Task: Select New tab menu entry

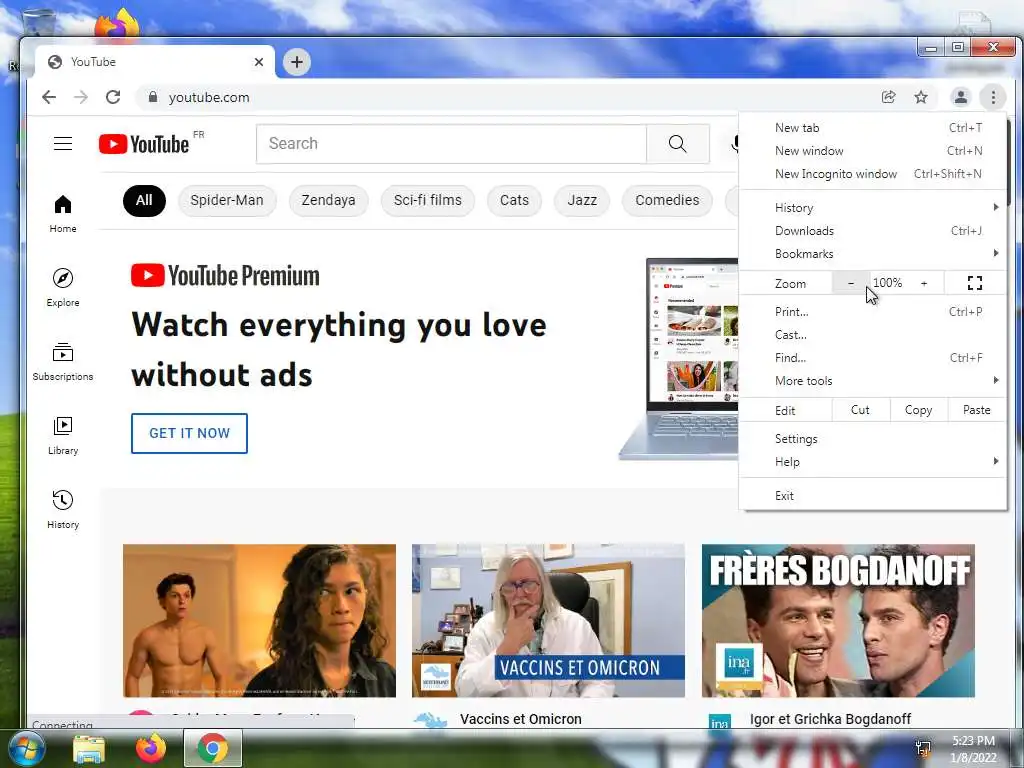Action: [873, 128]
